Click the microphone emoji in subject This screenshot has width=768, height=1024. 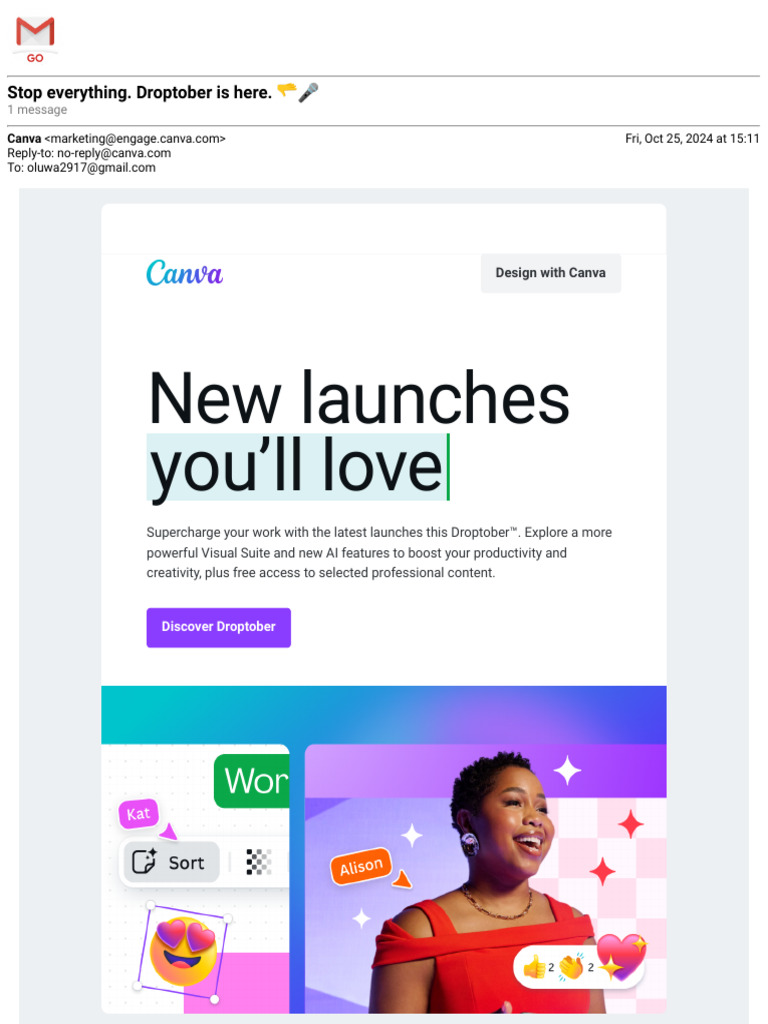point(308,93)
